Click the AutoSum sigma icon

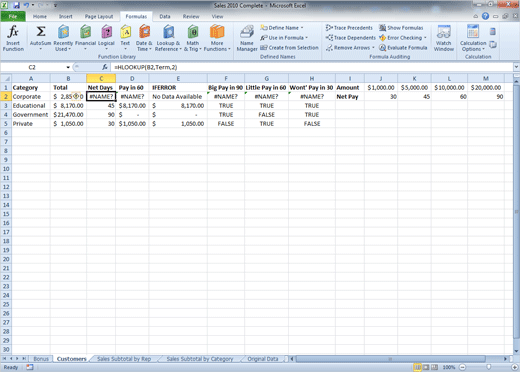click(x=41, y=32)
